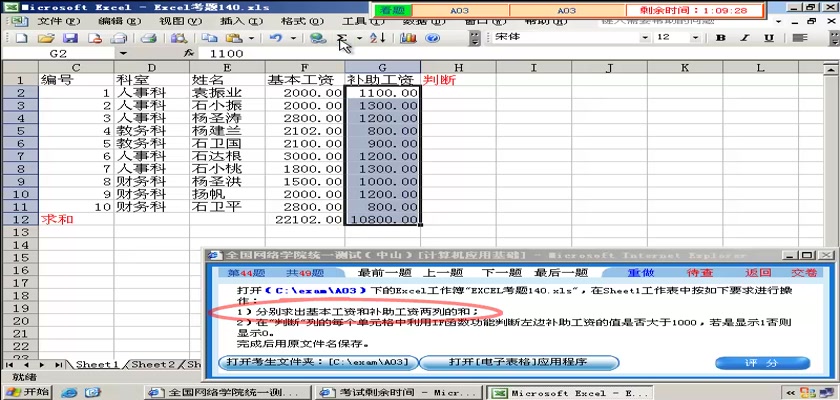Screen dimensions: 840x400
Task: Click the 评分 button
Action: click(762, 363)
